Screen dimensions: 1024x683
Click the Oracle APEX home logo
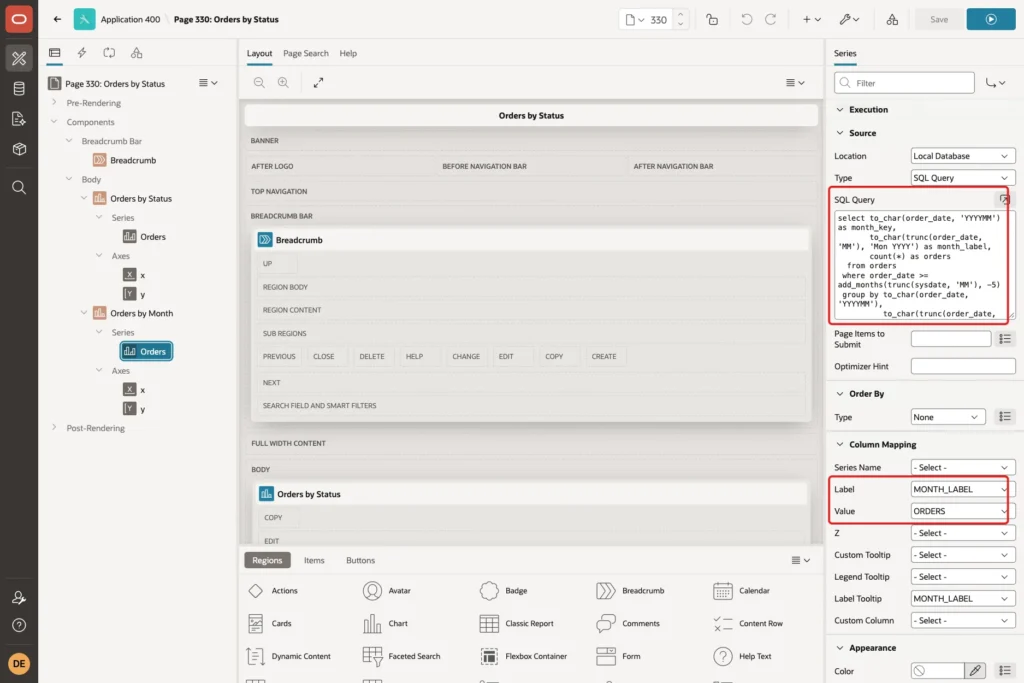coord(19,19)
